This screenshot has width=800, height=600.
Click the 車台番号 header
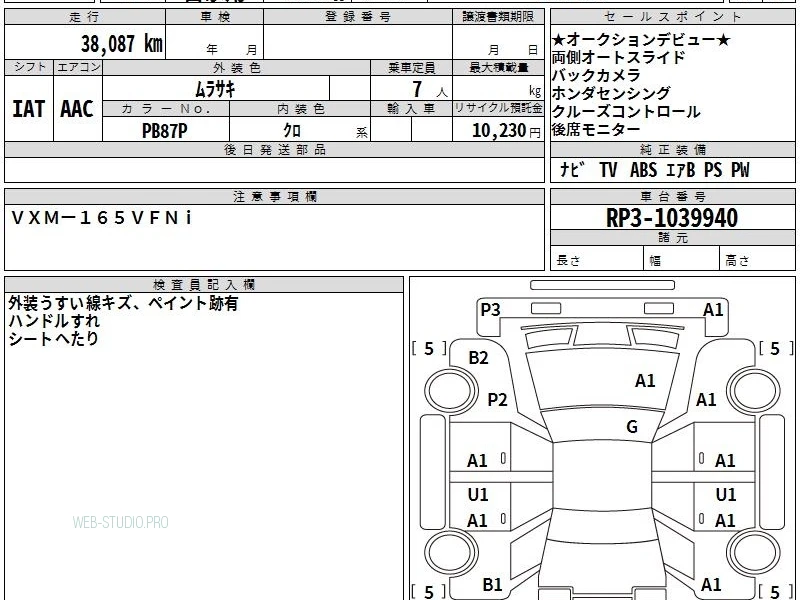(x=672, y=196)
